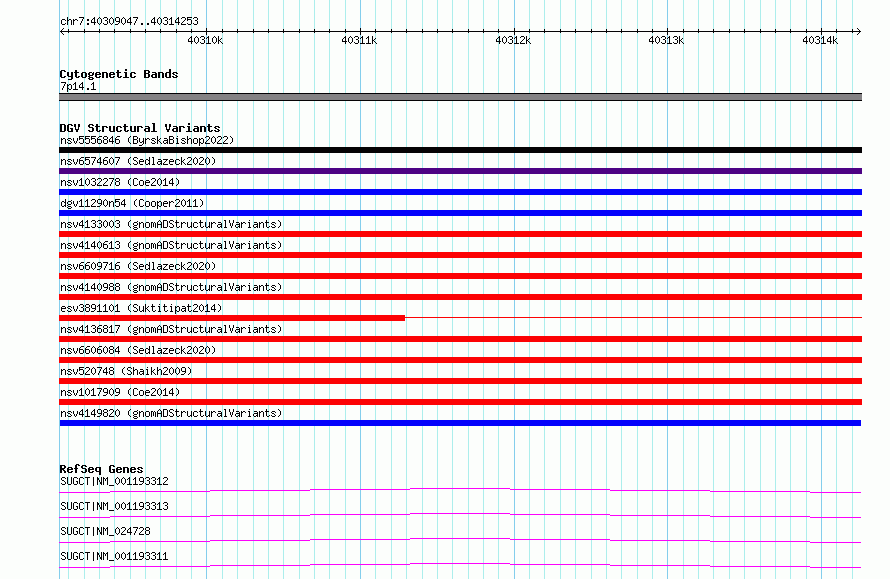Open the nsv520748 (Shaikh2009) label
This screenshot has width=890, height=579.
[x=126, y=371]
